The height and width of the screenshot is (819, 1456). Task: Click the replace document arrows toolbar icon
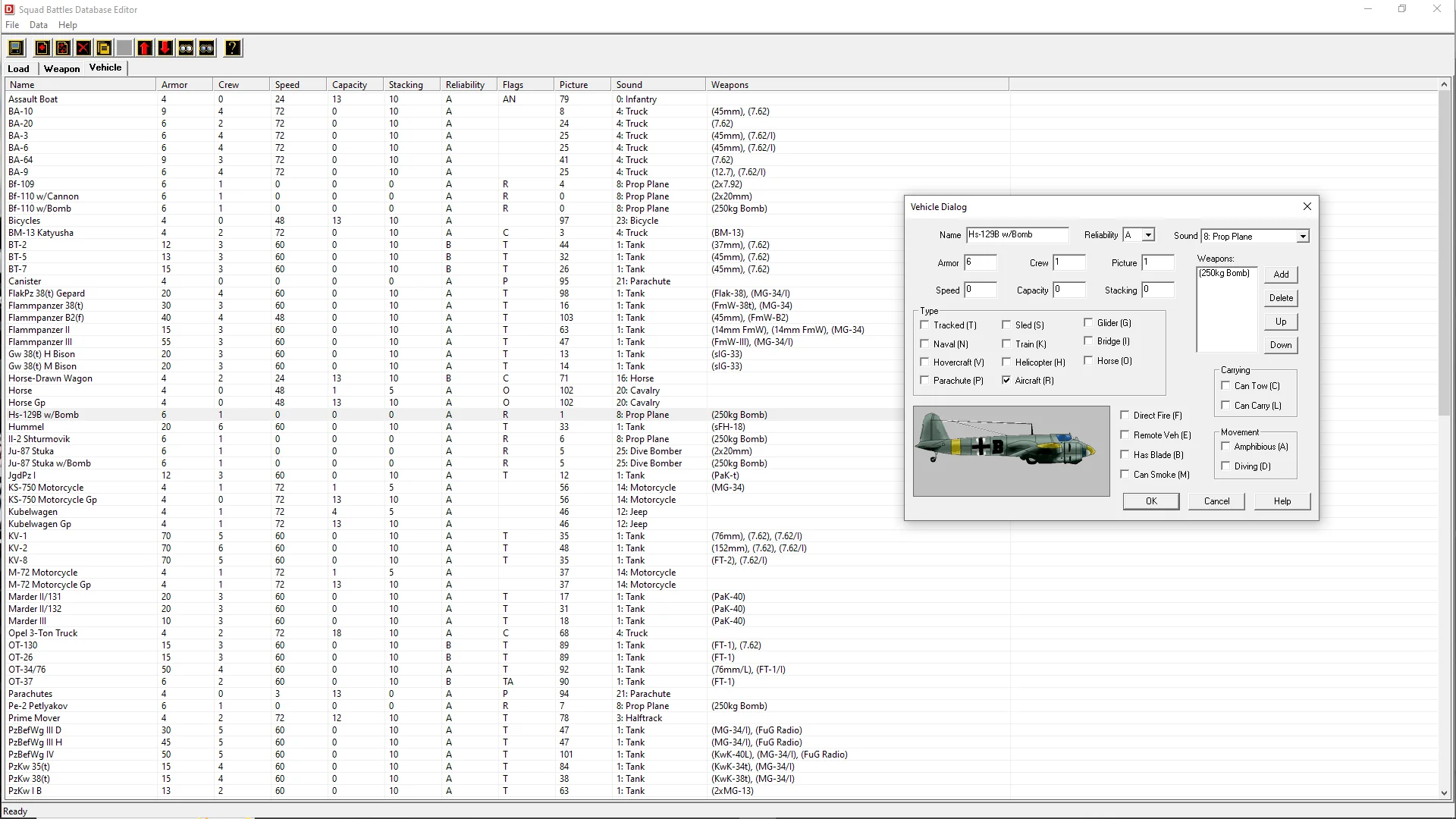tap(63, 48)
